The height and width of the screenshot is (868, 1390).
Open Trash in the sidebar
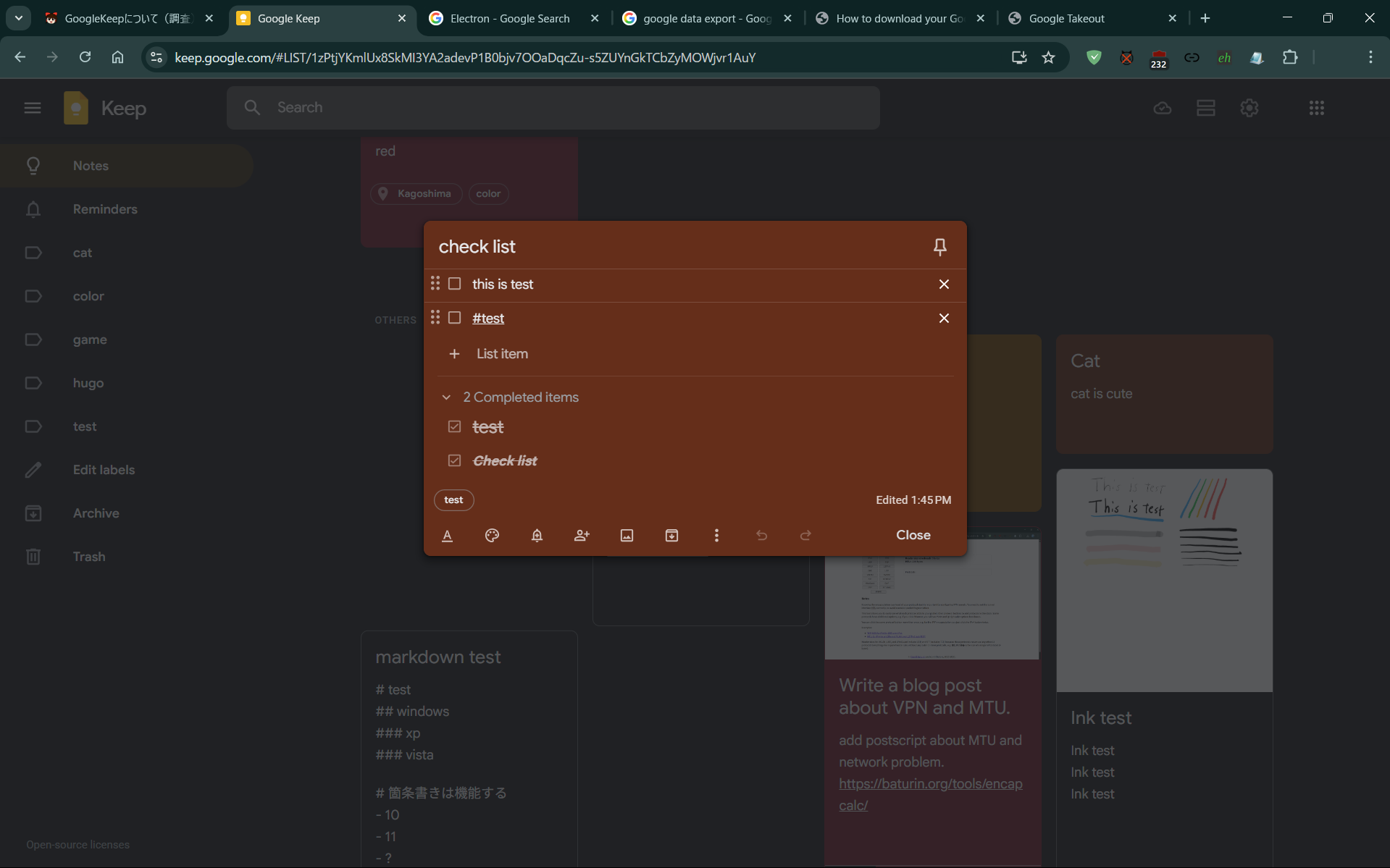[x=127, y=557]
